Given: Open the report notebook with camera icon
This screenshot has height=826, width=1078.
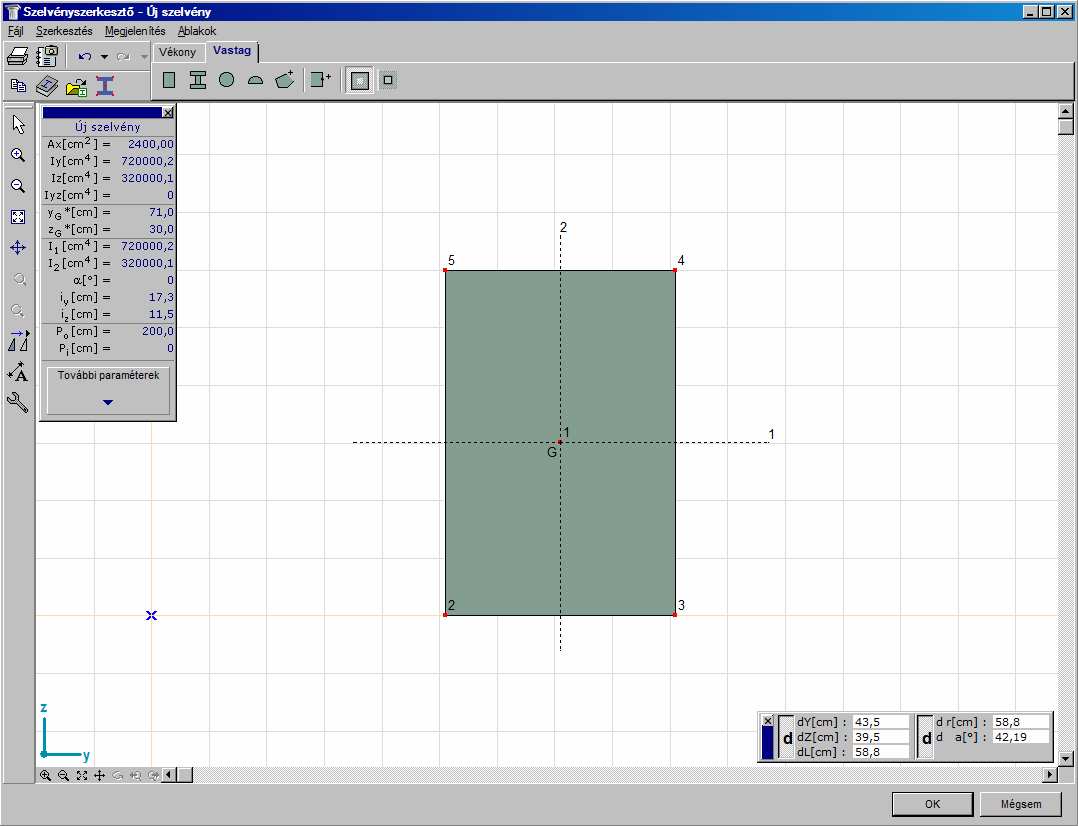Looking at the screenshot, I should click(47, 56).
